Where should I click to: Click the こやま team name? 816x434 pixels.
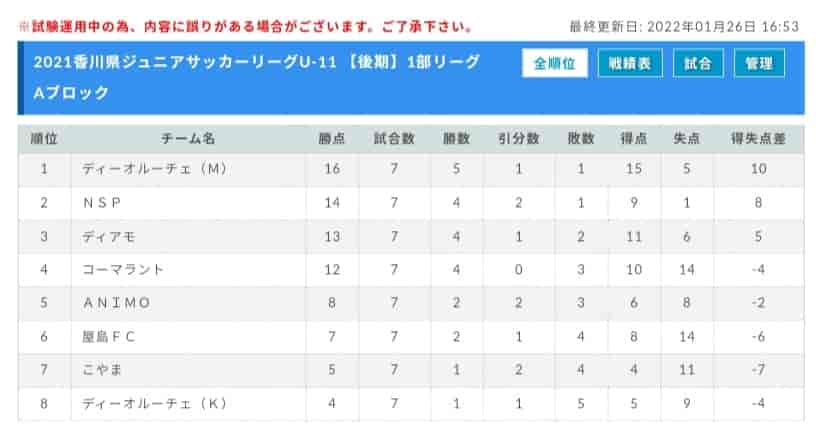point(103,370)
